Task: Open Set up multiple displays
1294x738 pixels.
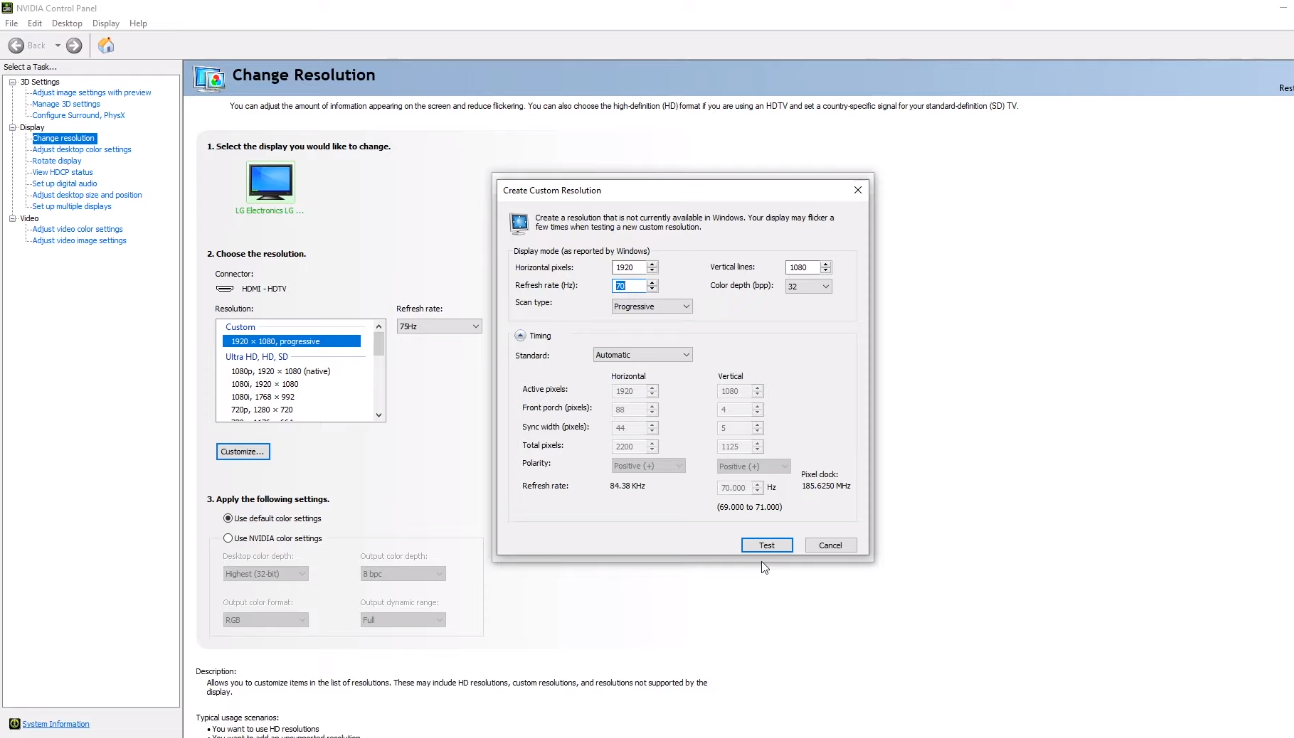Action: coord(72,206)
